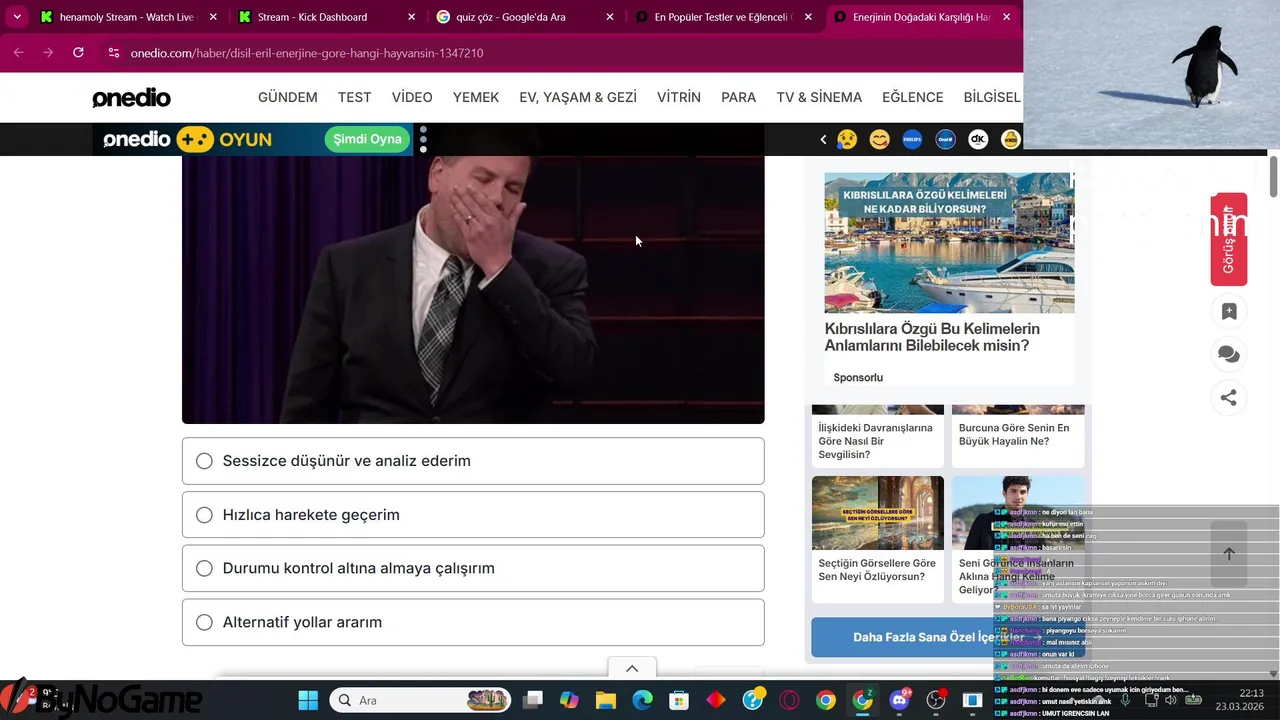Click the browser back arrow
Viewport: 1280px width, 720px height.
pyautogui.click(x=18, y=52)
